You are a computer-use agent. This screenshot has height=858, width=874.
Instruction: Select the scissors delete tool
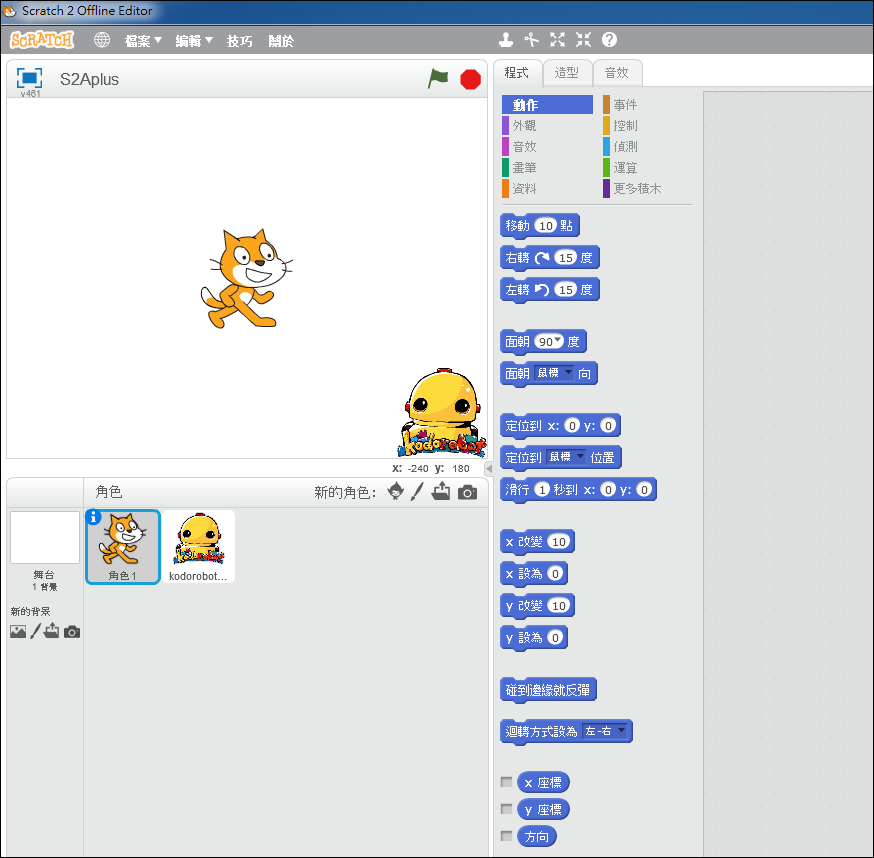click(531, 40)
